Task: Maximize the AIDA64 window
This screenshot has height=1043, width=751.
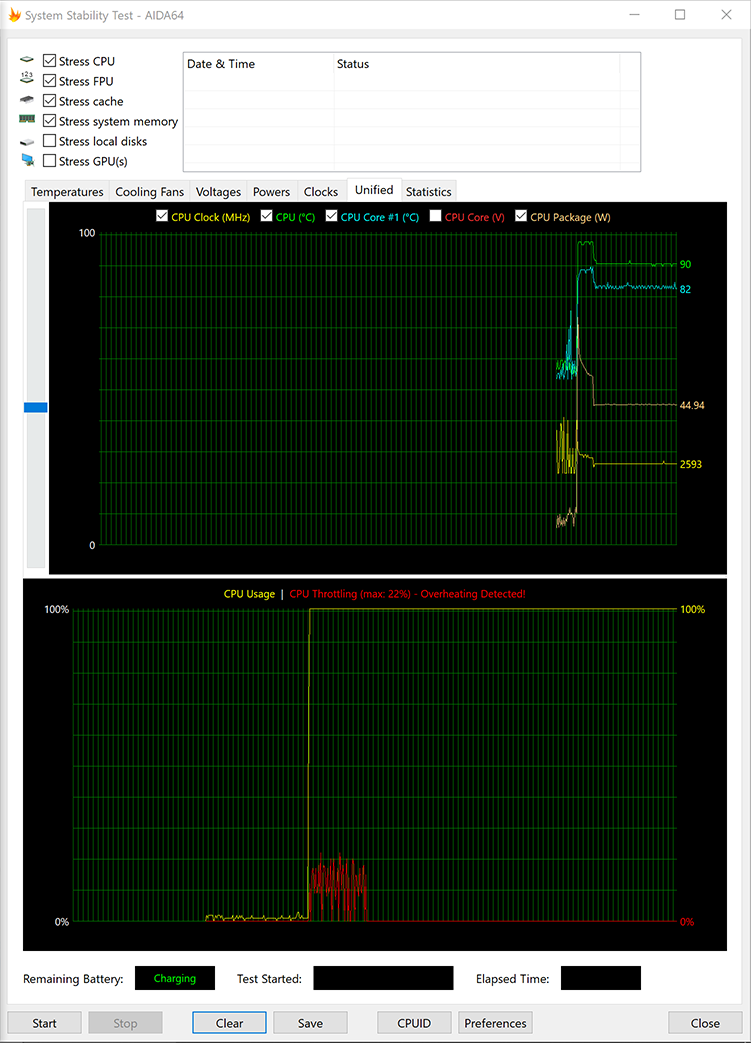Action: [680, 15]
